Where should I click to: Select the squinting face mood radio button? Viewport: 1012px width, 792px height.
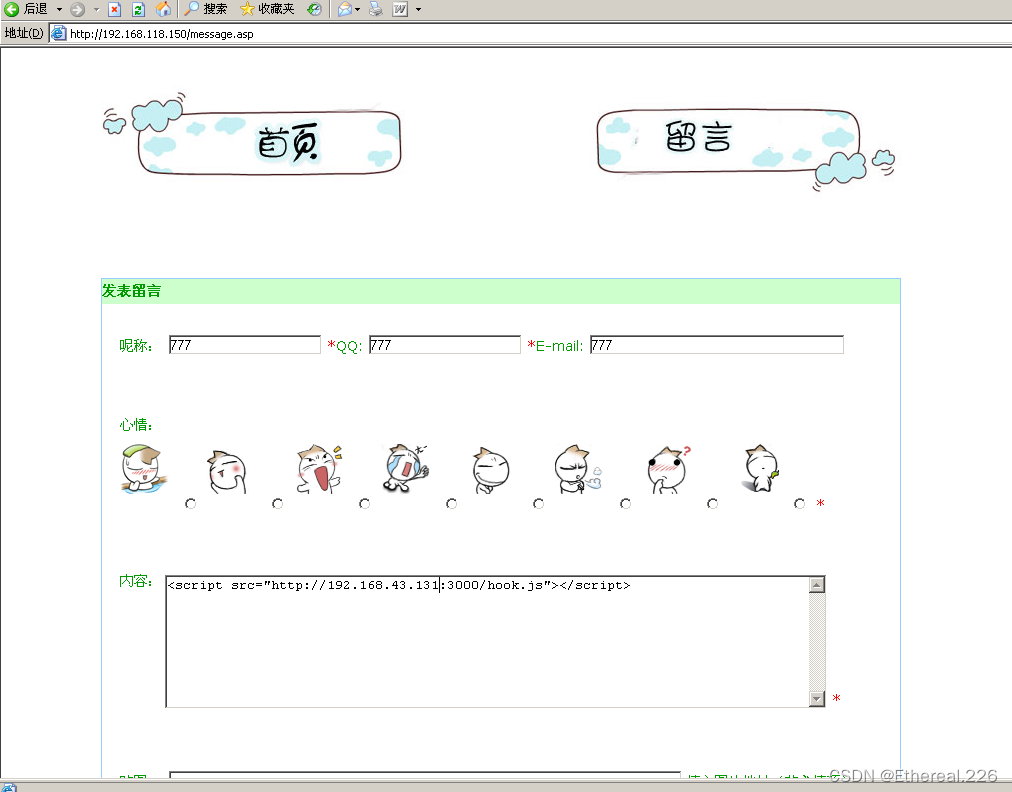coord(539,503)
